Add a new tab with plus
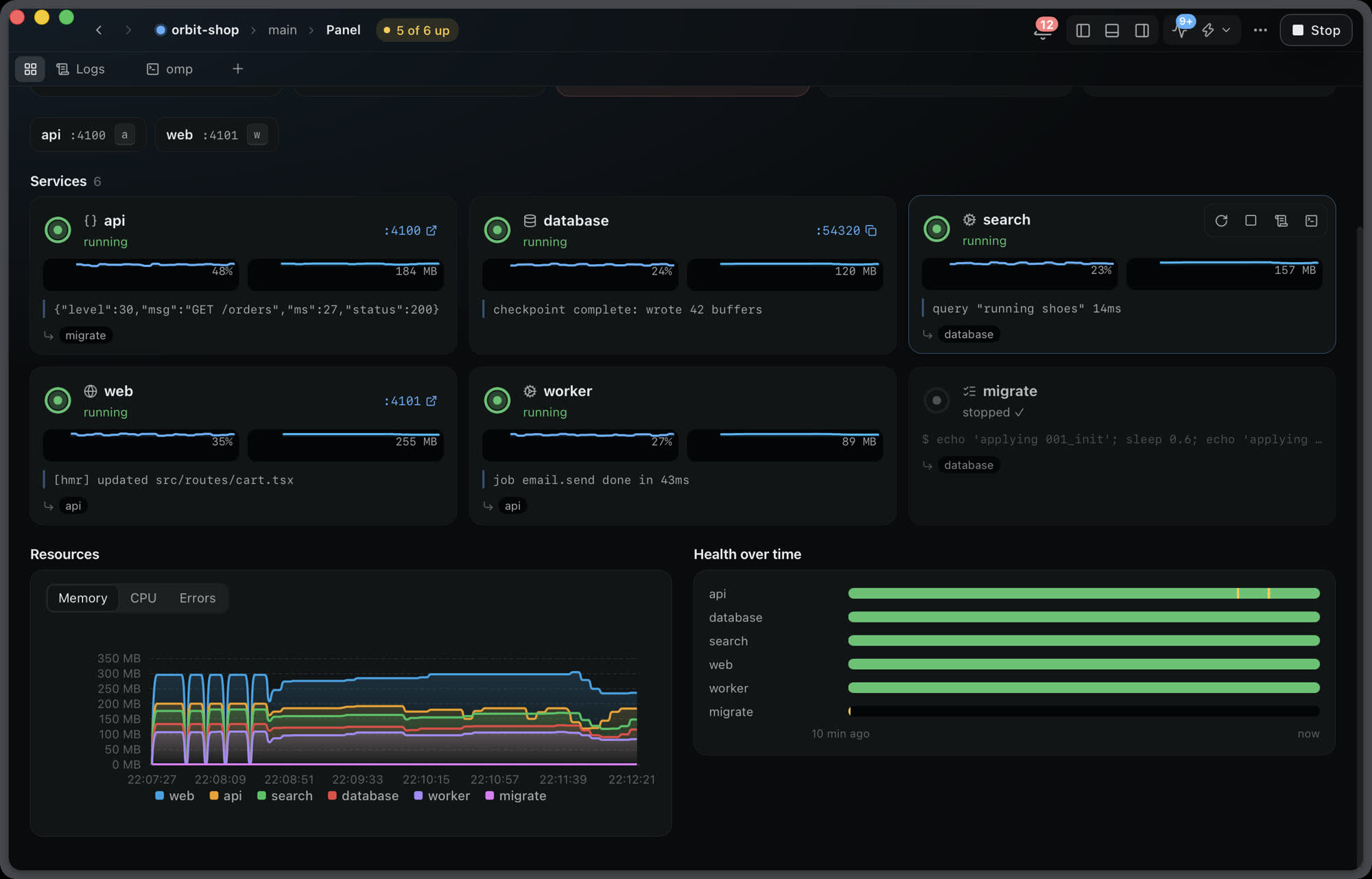 point(237,69)
